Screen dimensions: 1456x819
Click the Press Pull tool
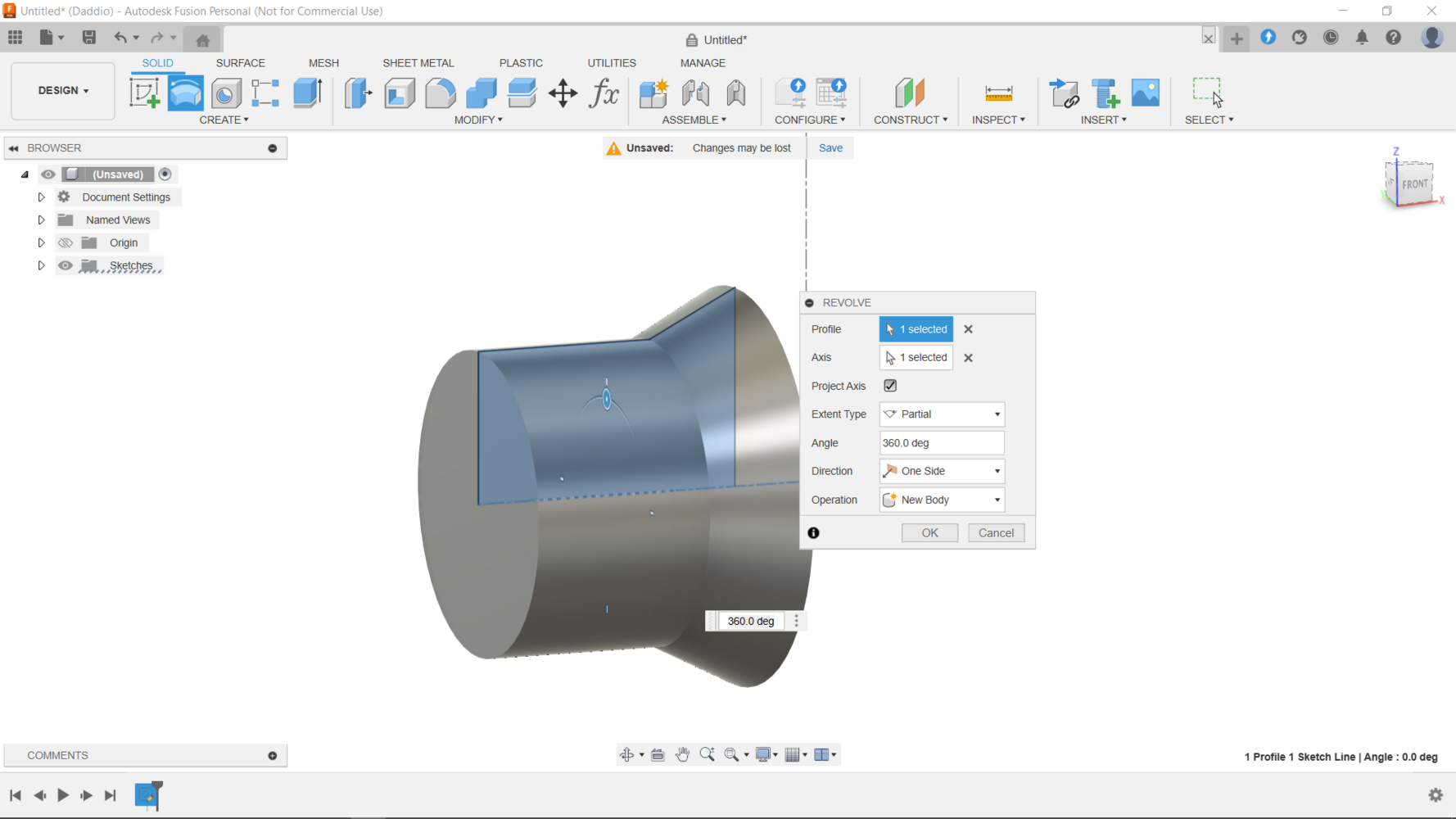pos(358,93)
